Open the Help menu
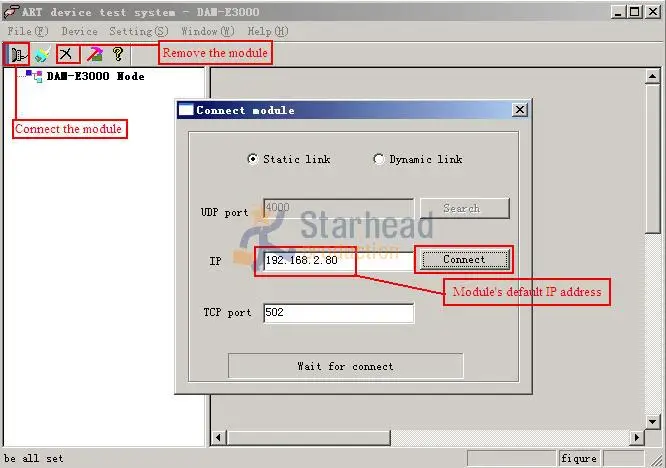 [268, 31]
